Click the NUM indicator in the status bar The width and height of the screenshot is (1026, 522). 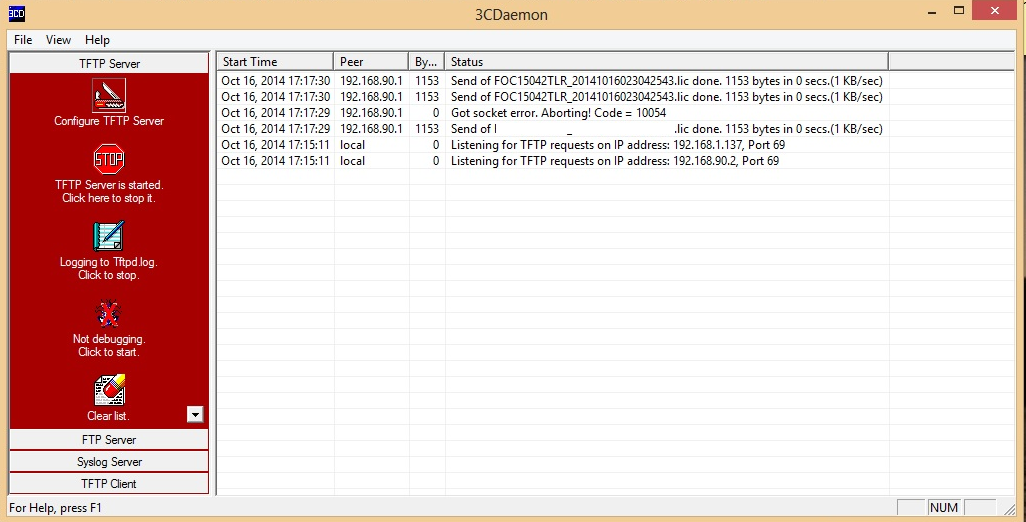[944, 508]
